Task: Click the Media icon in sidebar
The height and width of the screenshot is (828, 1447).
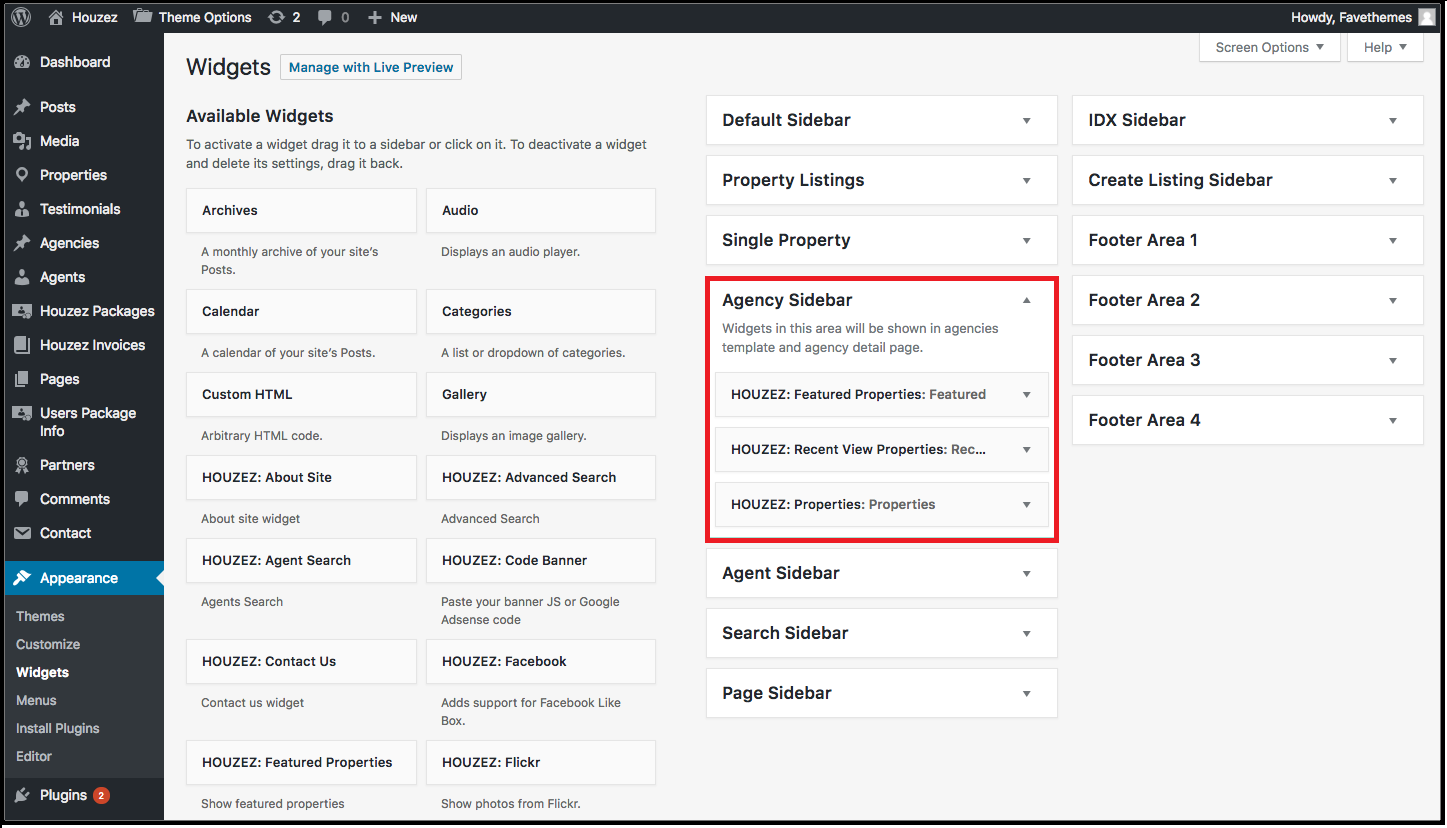Action: 22,141
